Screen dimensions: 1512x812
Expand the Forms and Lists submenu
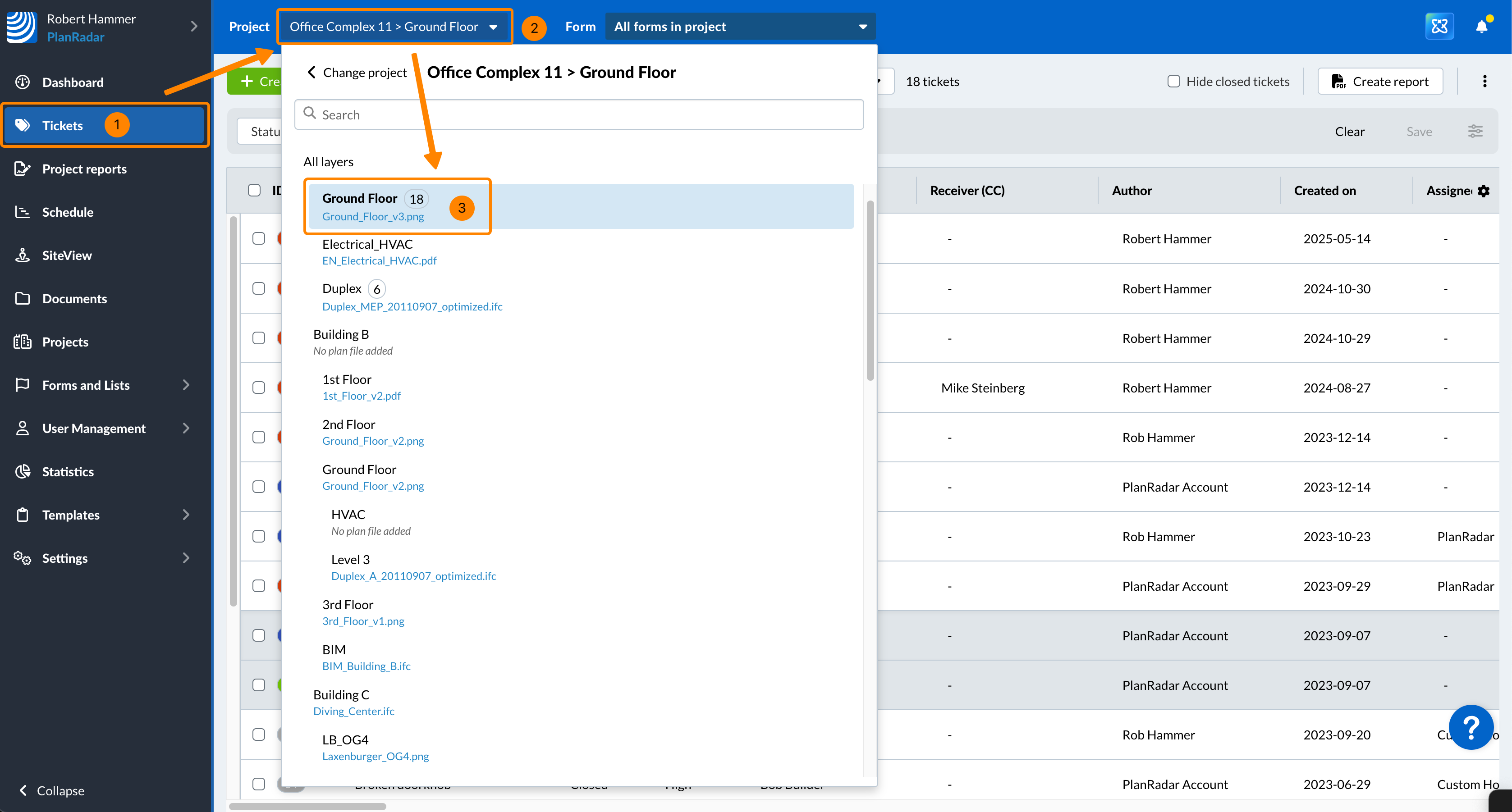186,385
